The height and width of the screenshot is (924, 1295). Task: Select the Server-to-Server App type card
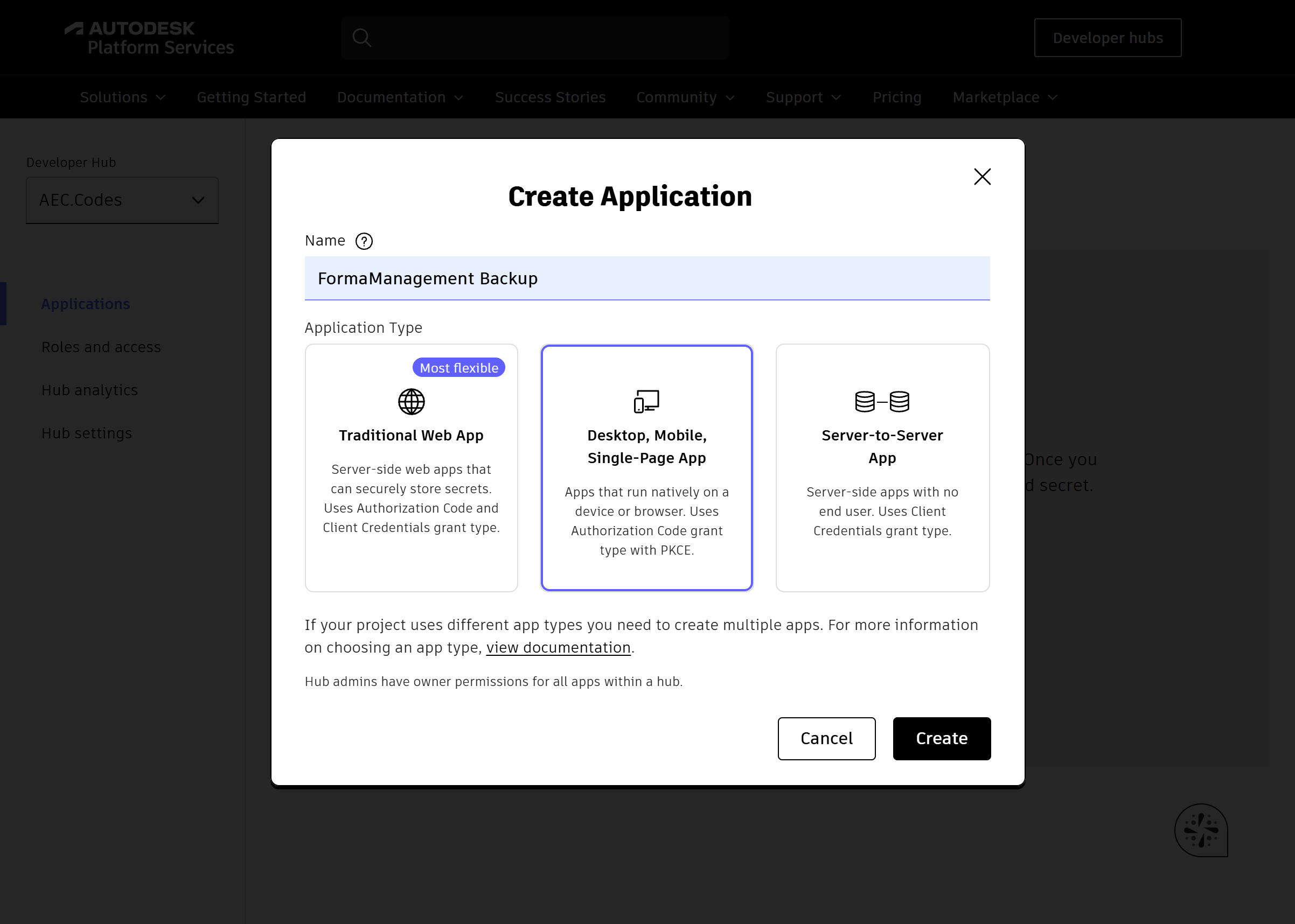click(882, 468)
